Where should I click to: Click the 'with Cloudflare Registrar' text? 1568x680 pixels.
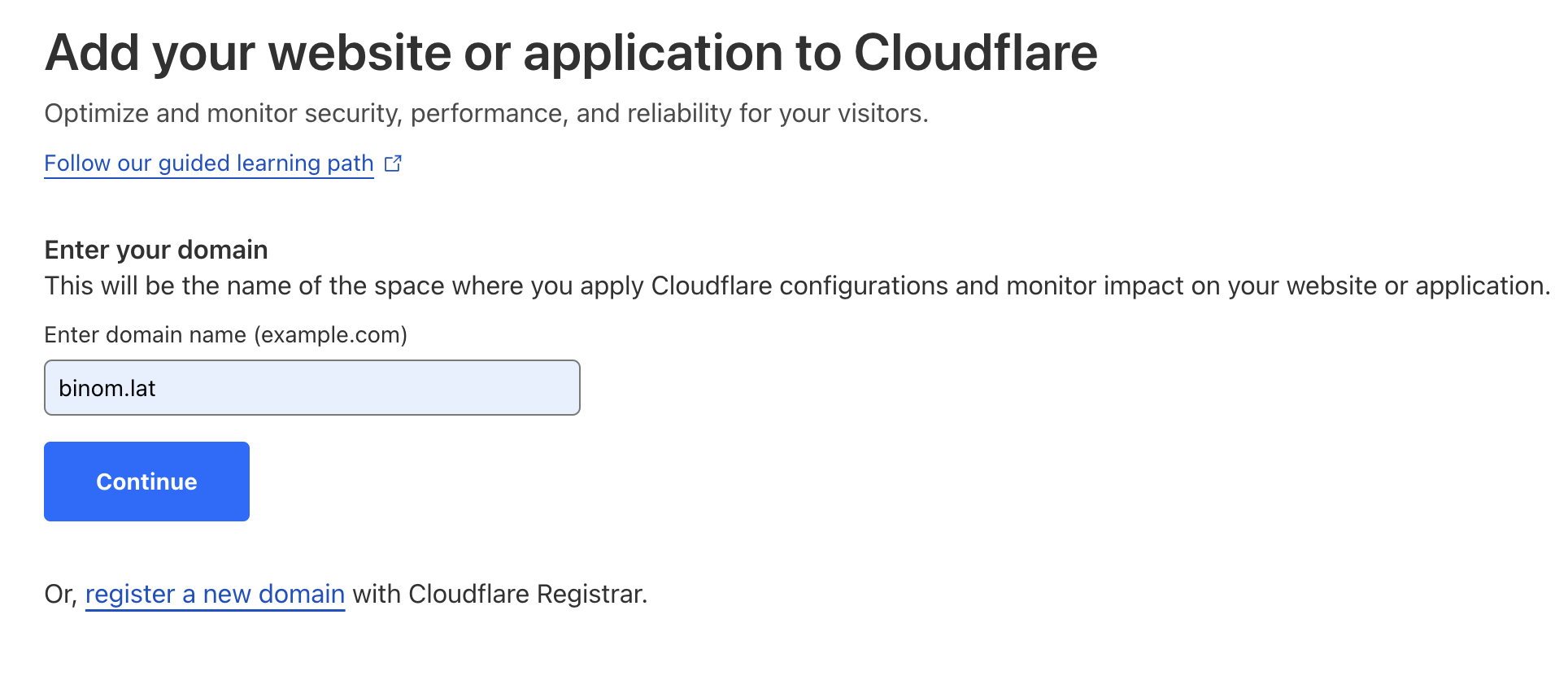499,595
